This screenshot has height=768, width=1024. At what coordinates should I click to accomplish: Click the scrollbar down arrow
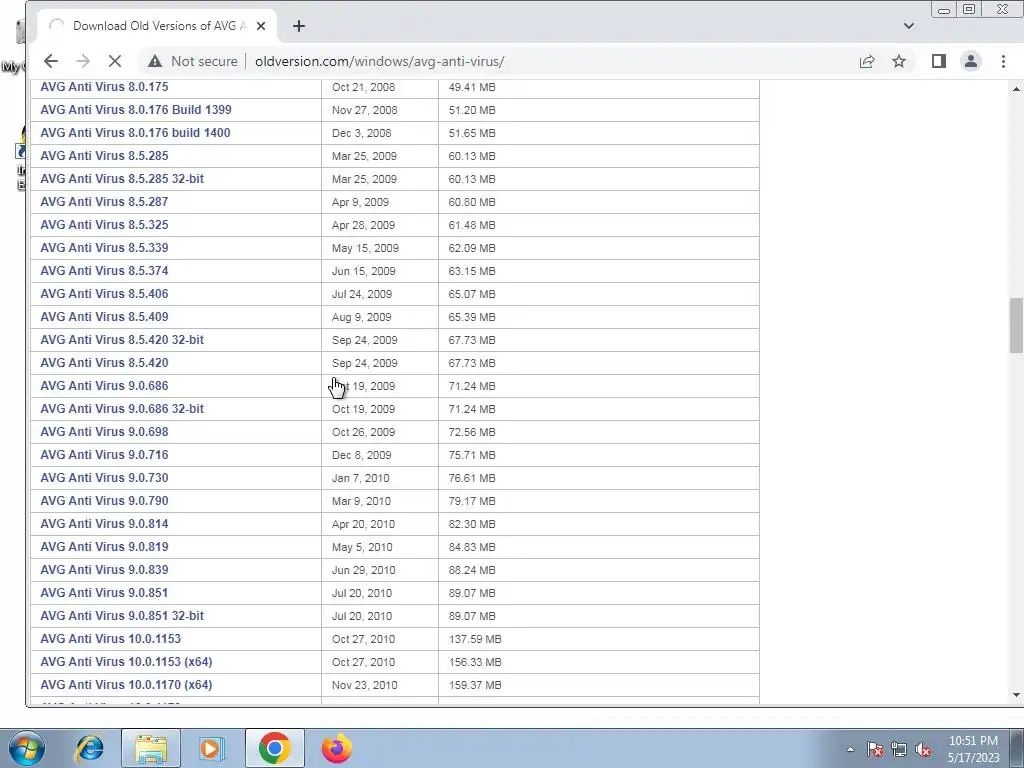(1016, 696)
